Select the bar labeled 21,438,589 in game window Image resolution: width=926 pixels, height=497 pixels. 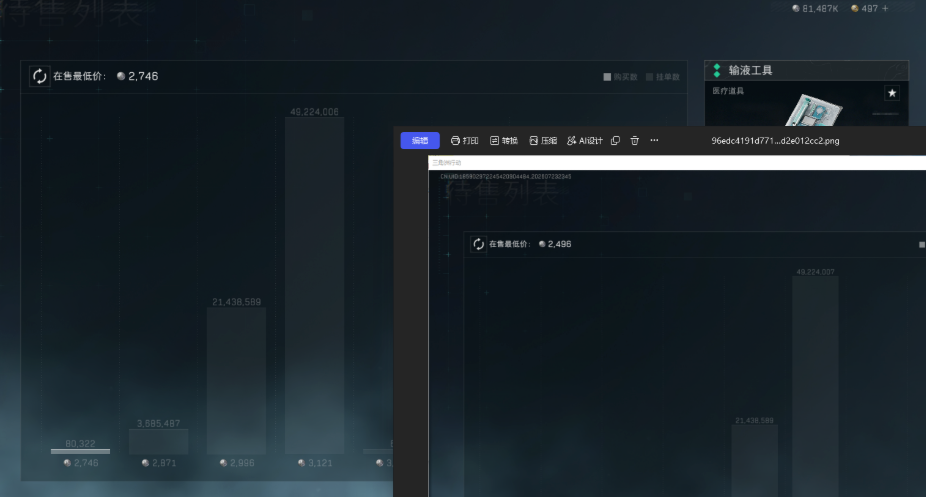click(x=236, y=381)
